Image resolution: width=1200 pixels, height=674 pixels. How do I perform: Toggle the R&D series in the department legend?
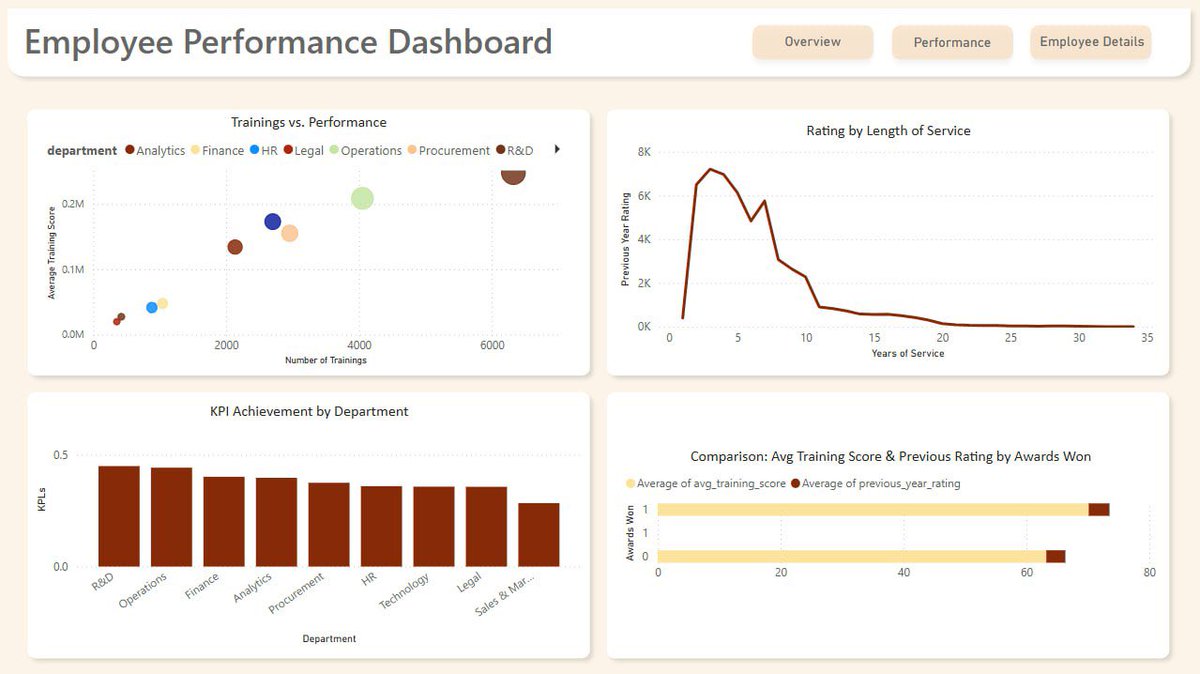500,150
